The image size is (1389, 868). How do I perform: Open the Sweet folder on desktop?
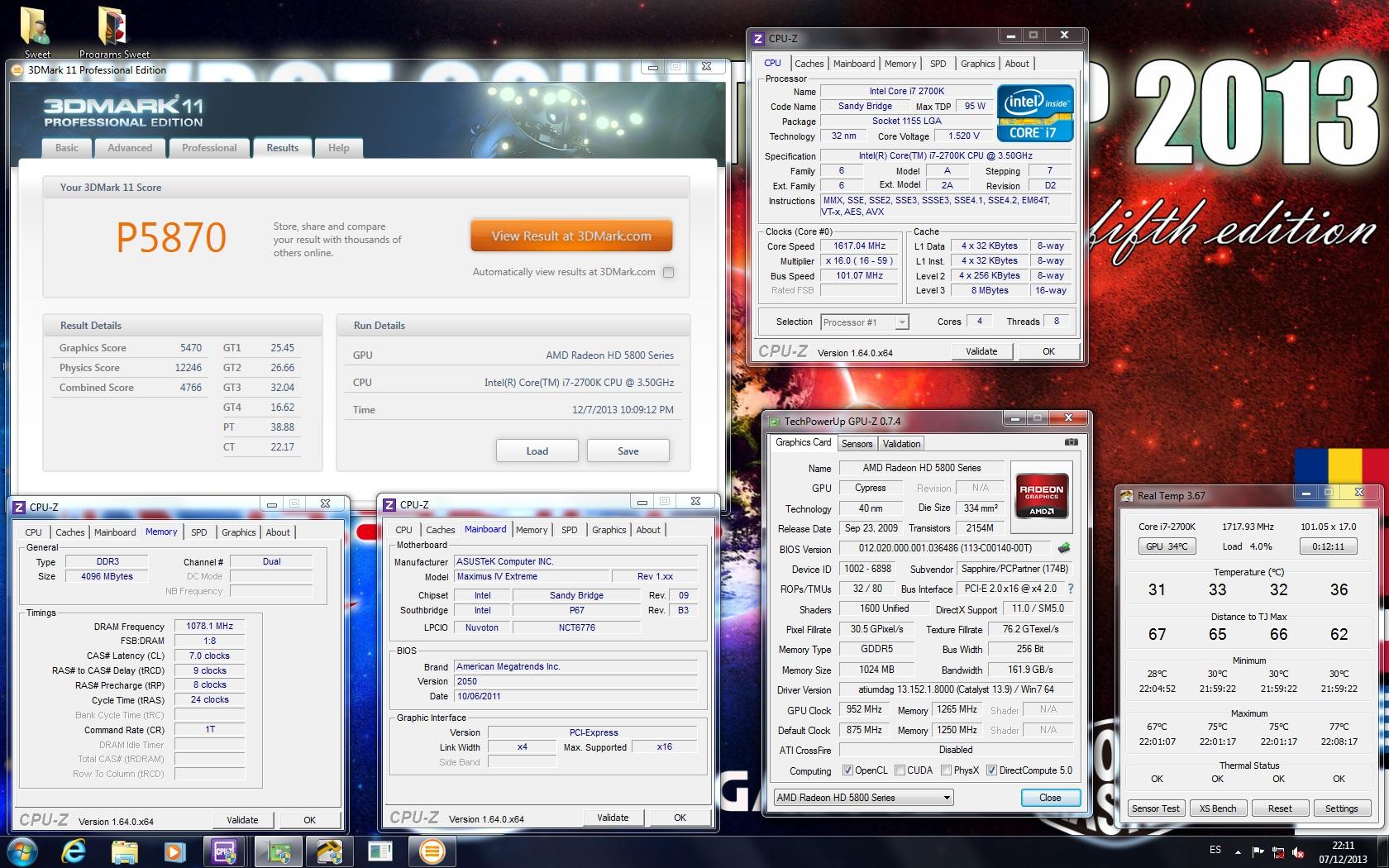pos(36,31)
